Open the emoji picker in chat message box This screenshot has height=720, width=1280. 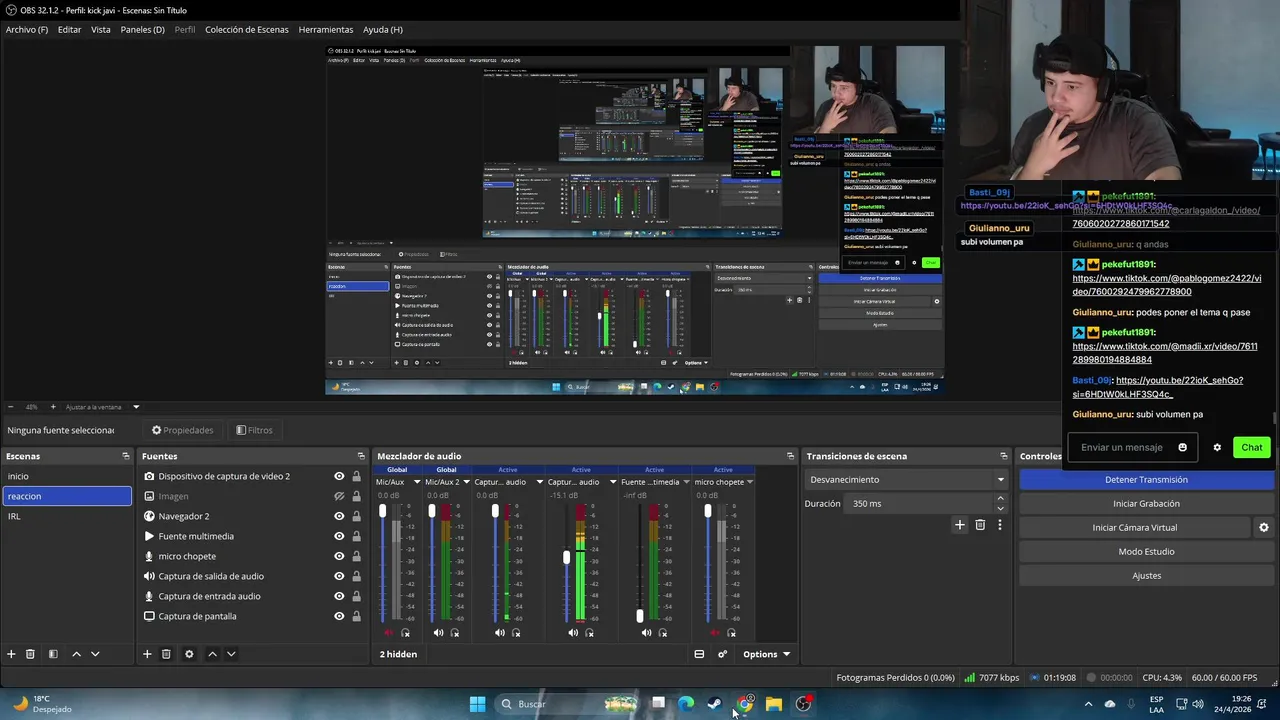click(1182, 447)
